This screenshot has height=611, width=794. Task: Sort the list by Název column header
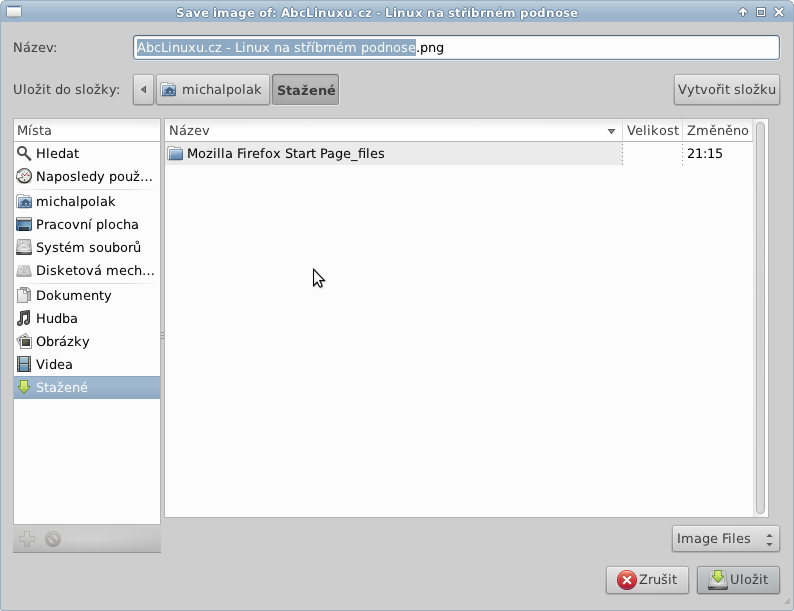[393, 130]
